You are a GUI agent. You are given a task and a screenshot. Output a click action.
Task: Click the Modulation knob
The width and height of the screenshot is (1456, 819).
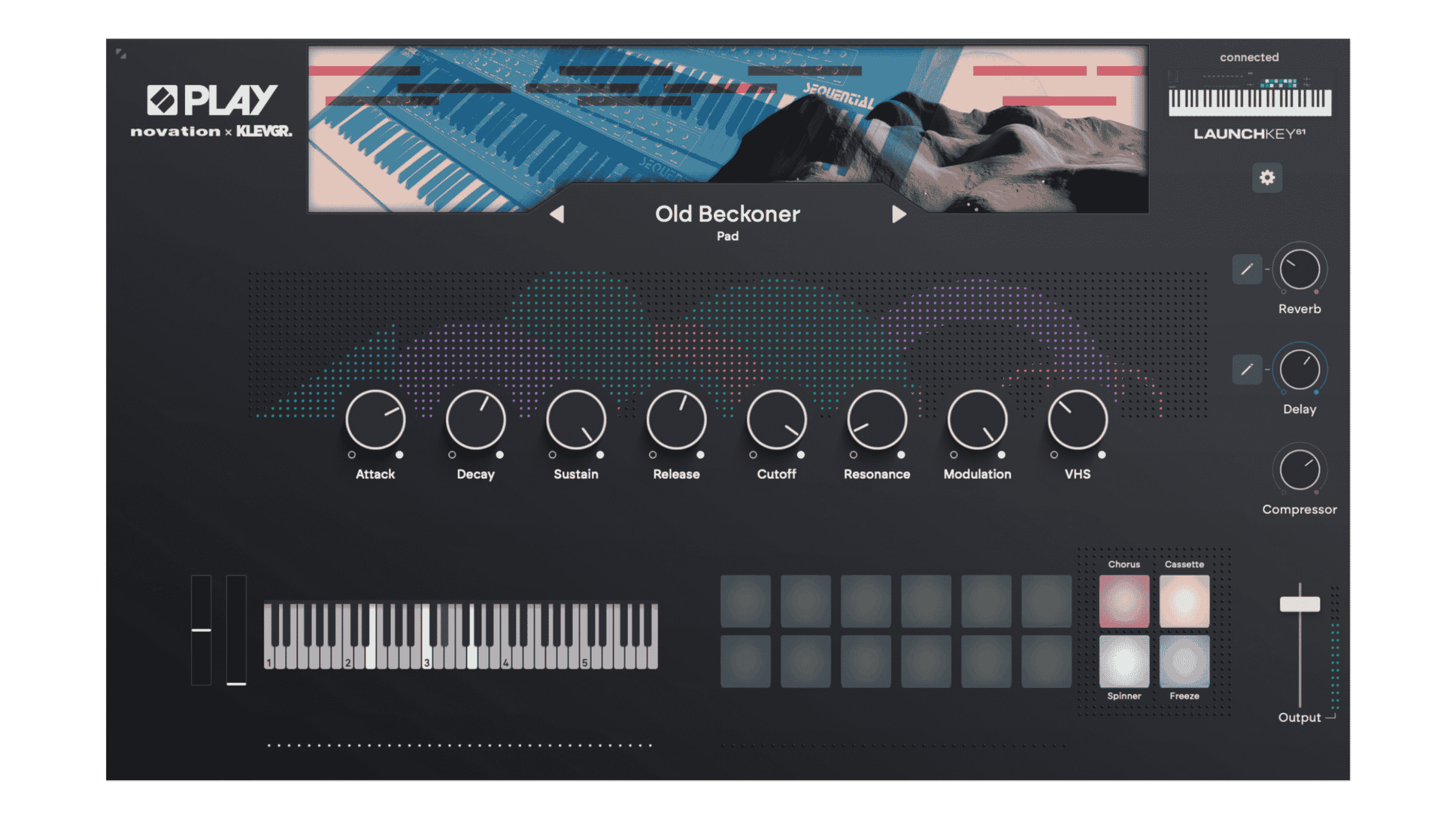(x=977, y=420)
